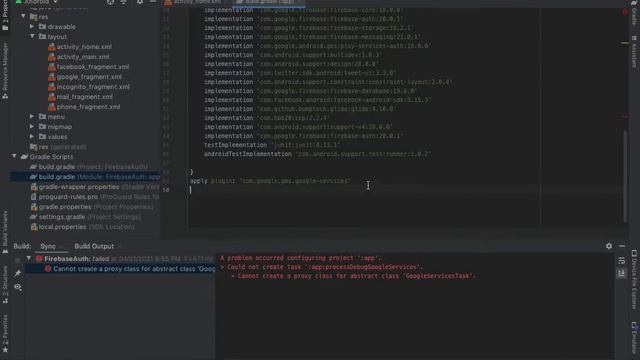
Task: Click the stop icon in Build panel
Action: [x=17, y=260]
